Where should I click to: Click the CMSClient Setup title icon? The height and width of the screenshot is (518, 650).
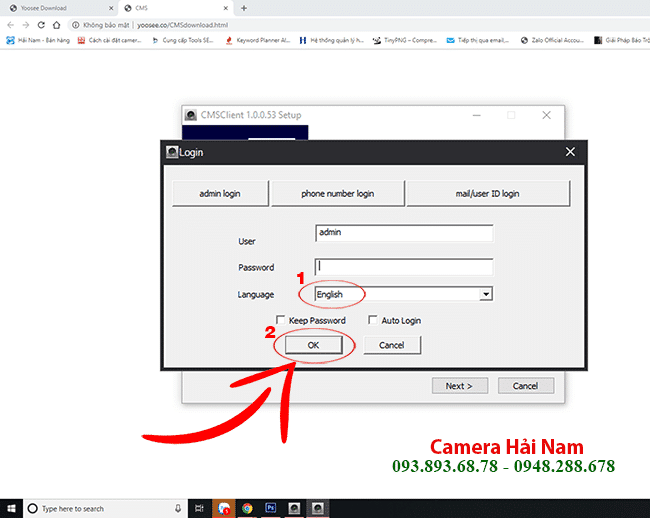tap(191, 115)
